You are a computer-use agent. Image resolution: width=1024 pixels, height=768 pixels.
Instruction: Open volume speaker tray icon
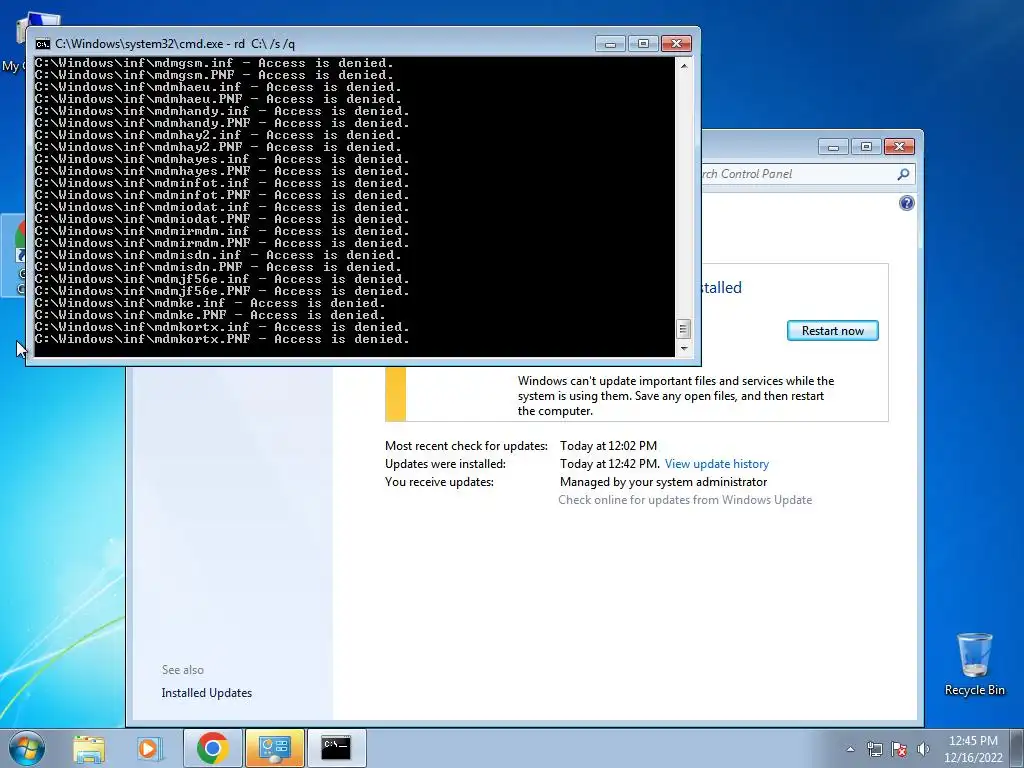[923, 749]
